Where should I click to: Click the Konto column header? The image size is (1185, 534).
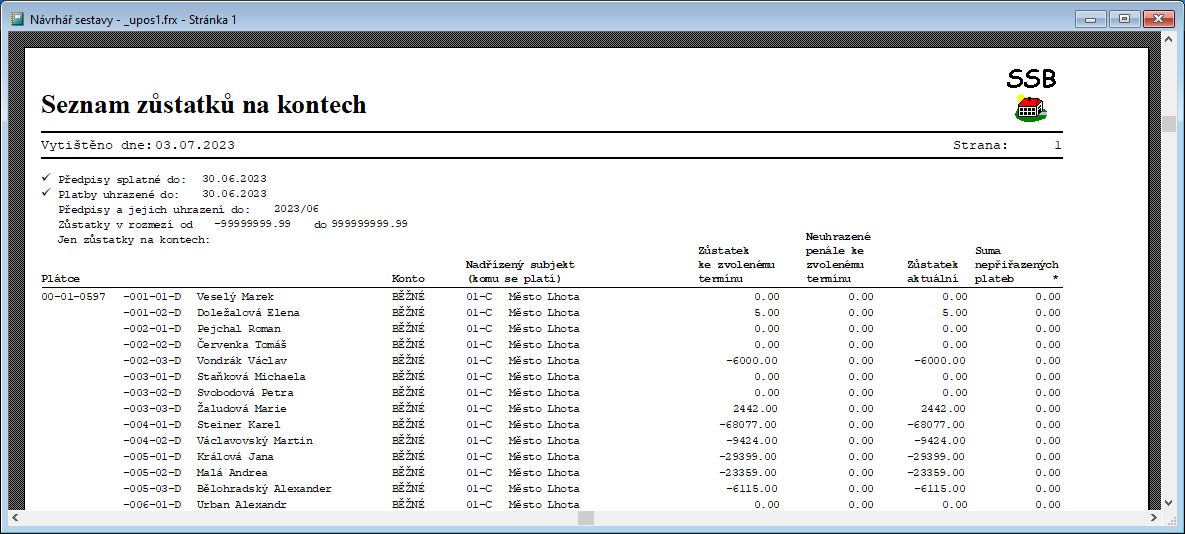[408, 279]
